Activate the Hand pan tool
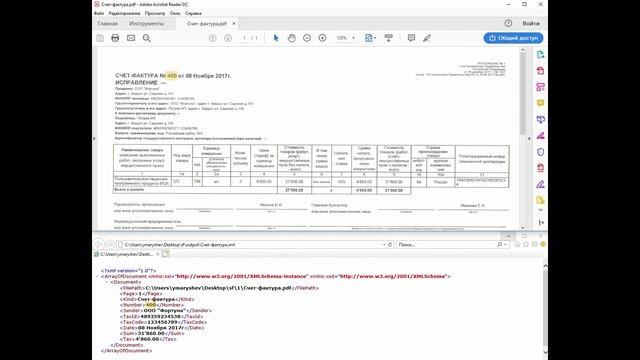 click(291, 38)
